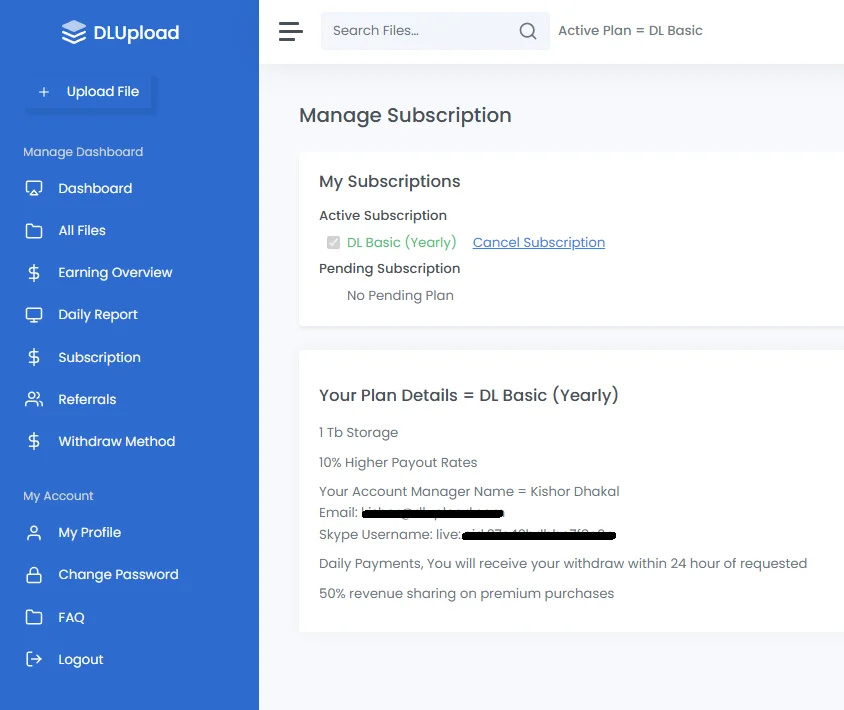Click the folder icon beside FAQ
Viewport: 844px width, 710px height.
pyautogui.click(x=34, y=617)
